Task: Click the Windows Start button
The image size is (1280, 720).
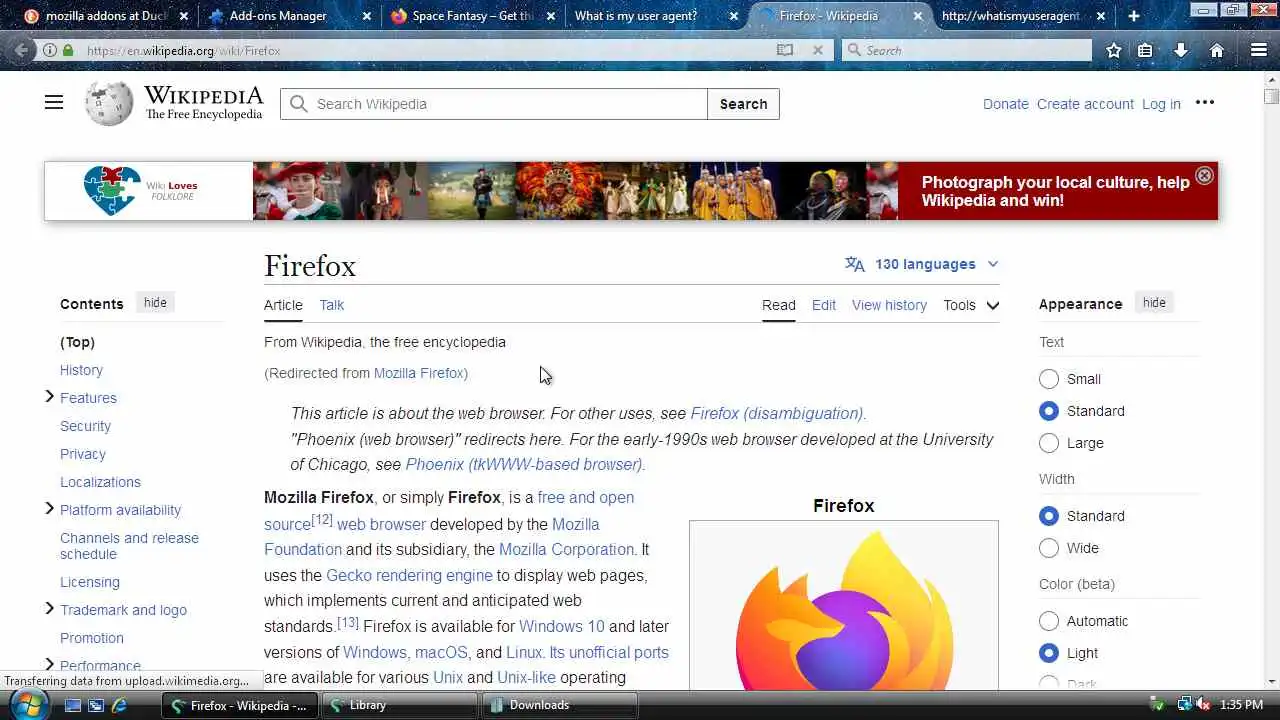Action: click(x=27, y=705)
